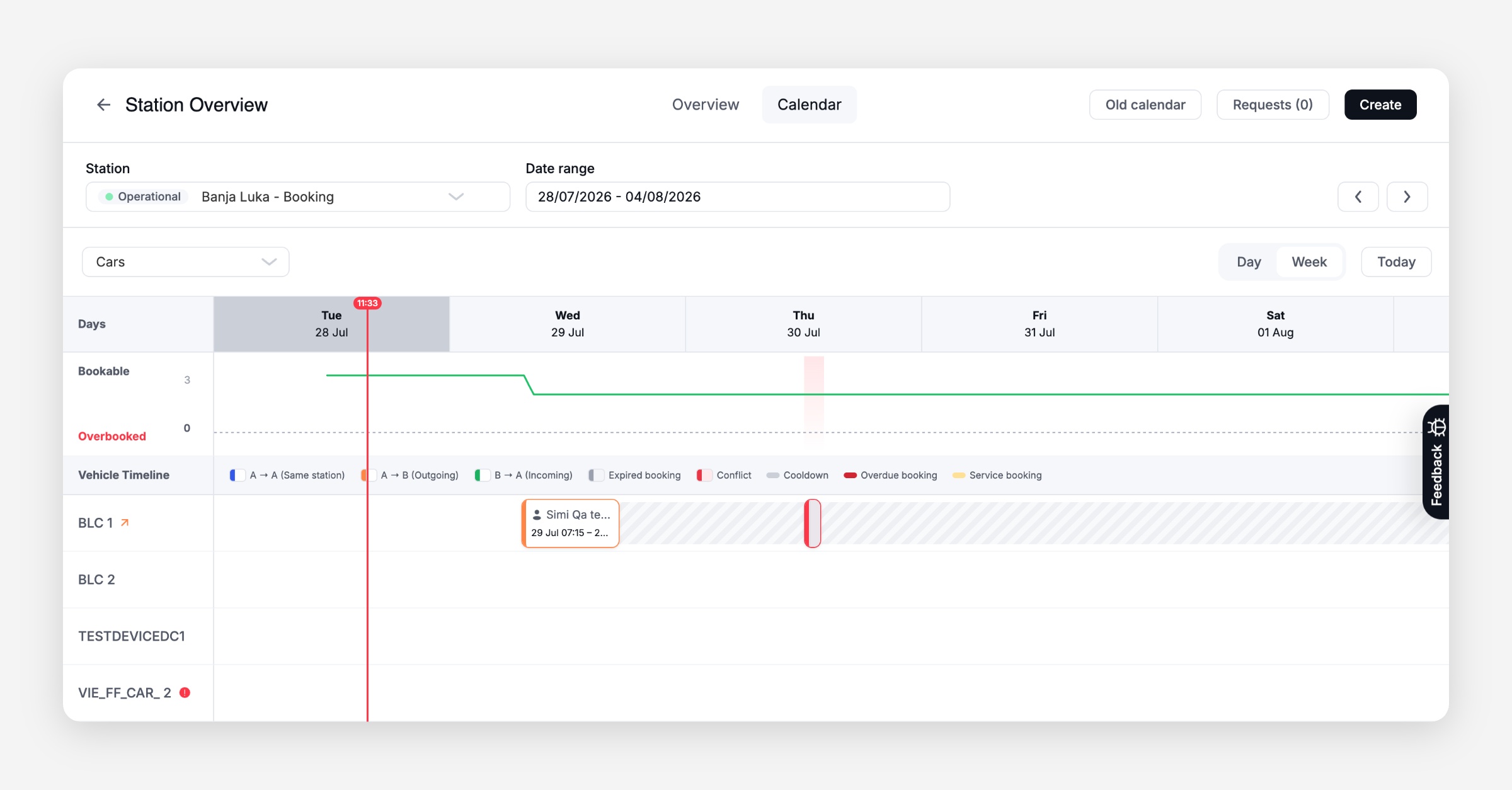Click the 11:33 current time marker

367,303
